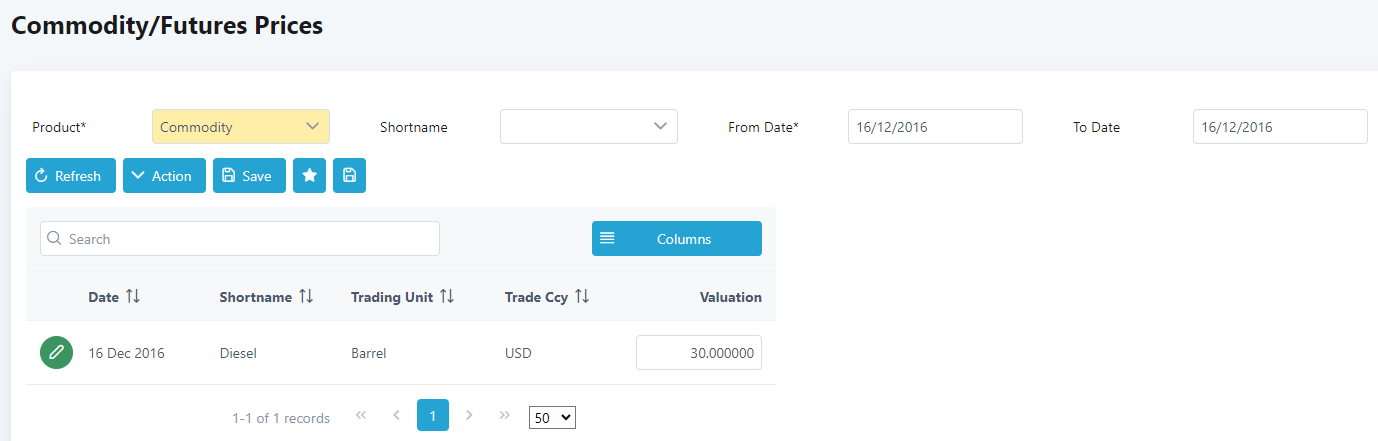Open the Columns chooser button
Image resolution: width=1378 pixels, height=441 pixels.
coord(677,239)
